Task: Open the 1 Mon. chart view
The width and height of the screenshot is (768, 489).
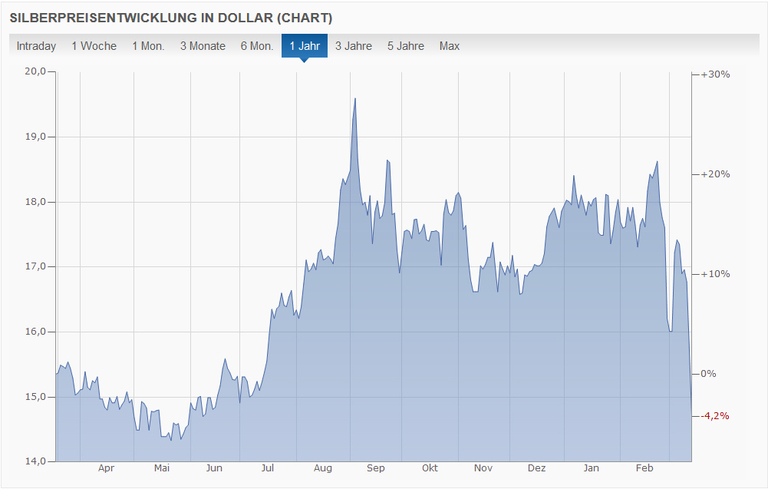Action: 148,46
